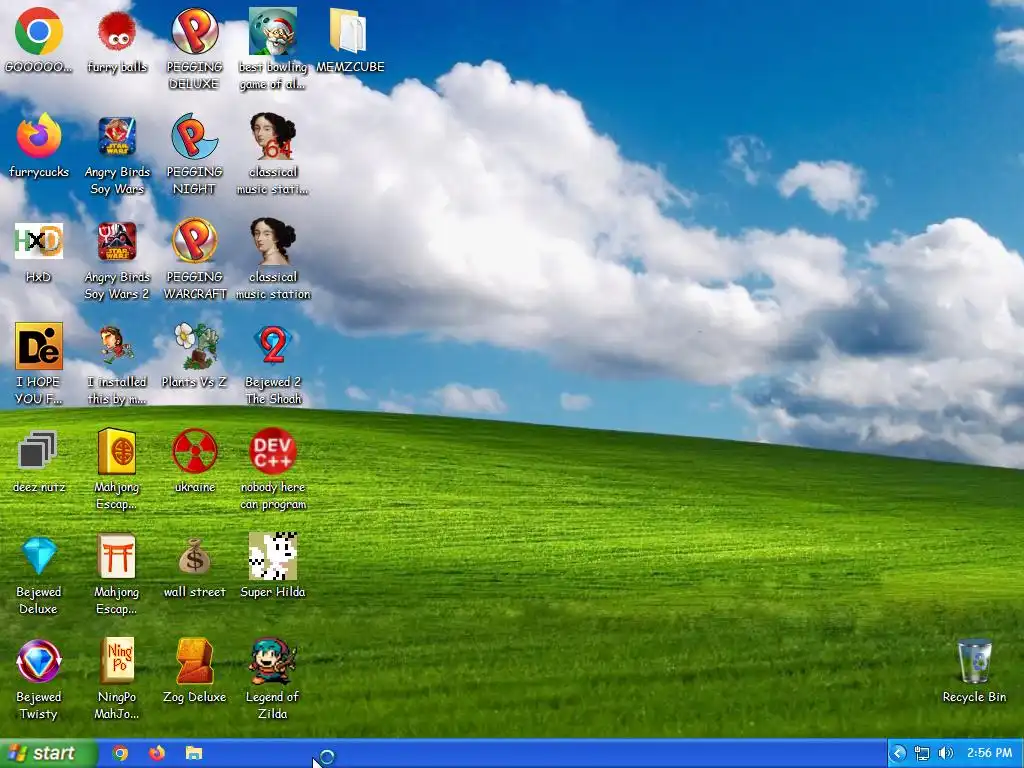Launch Legend of Zilda icon
Image resolution: width=1024 pixels, height=768 pixels.
tap(273, 661)
